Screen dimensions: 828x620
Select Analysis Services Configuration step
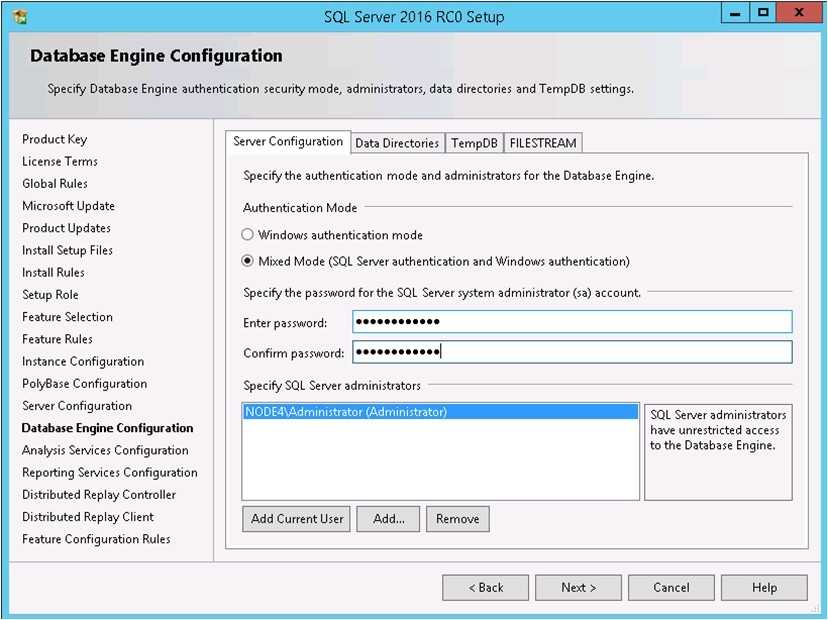click(x=105, y=450)
